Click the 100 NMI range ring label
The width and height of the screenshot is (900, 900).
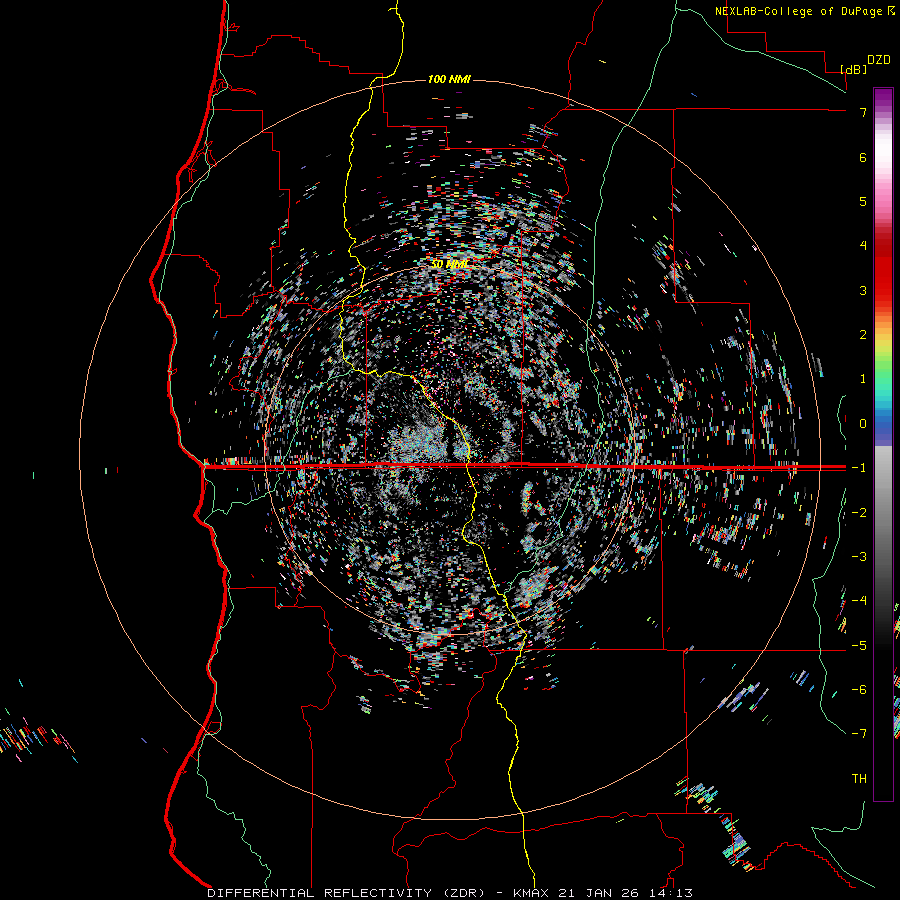(449, 79)
